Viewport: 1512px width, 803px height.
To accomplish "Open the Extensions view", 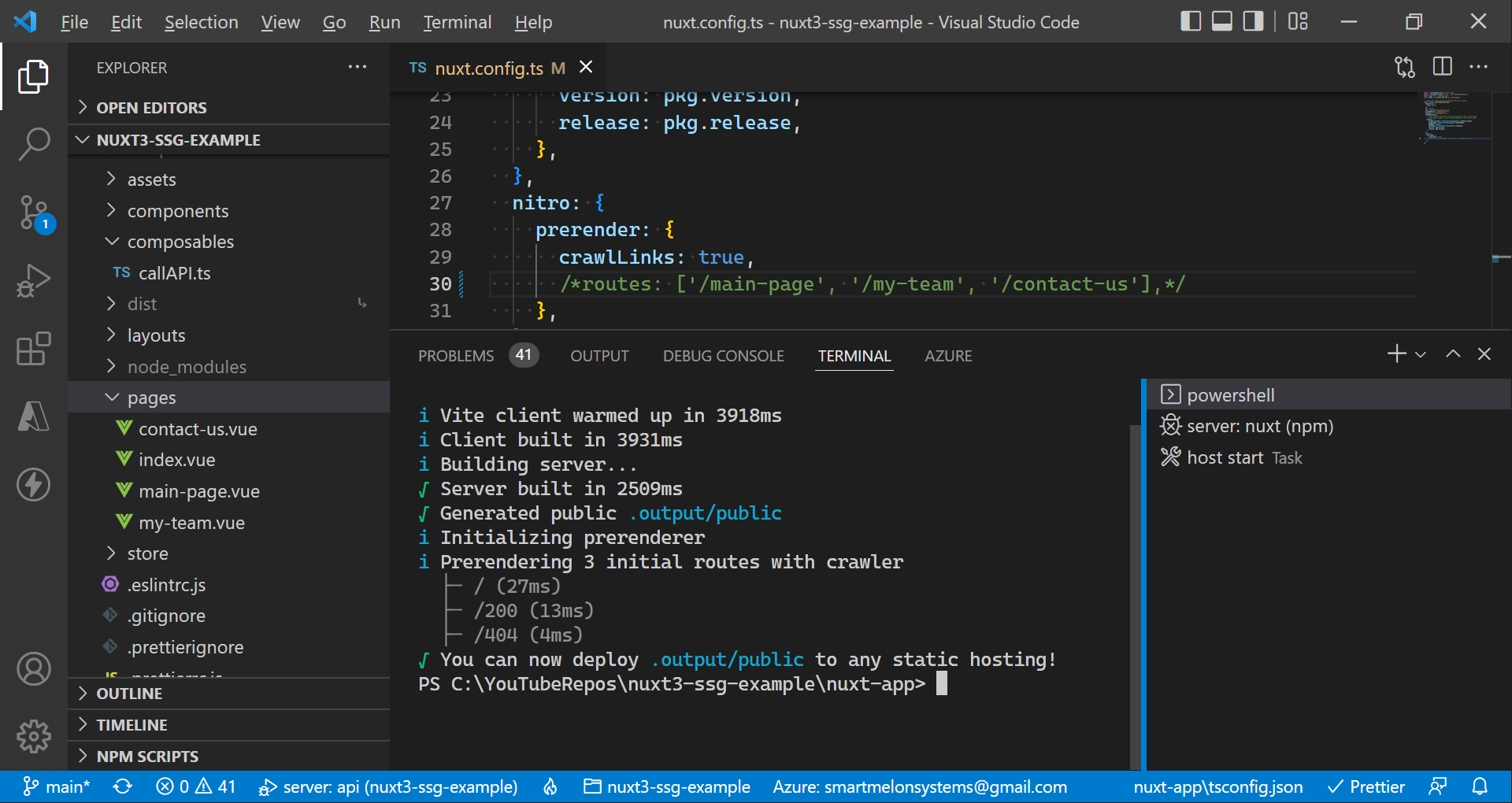I will click(32, 349).
